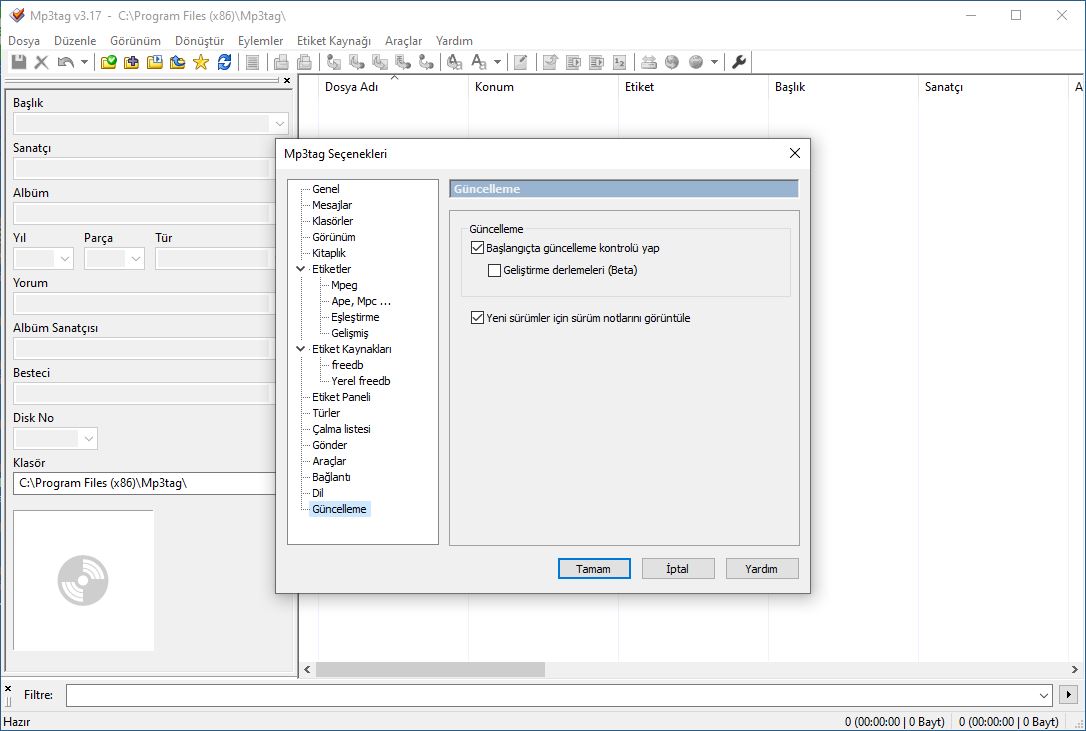The height and width of the screenshot is (731, 1086).
Task: Click the gray globe tag source icon before the dropdown arrow
Action: 696,62
